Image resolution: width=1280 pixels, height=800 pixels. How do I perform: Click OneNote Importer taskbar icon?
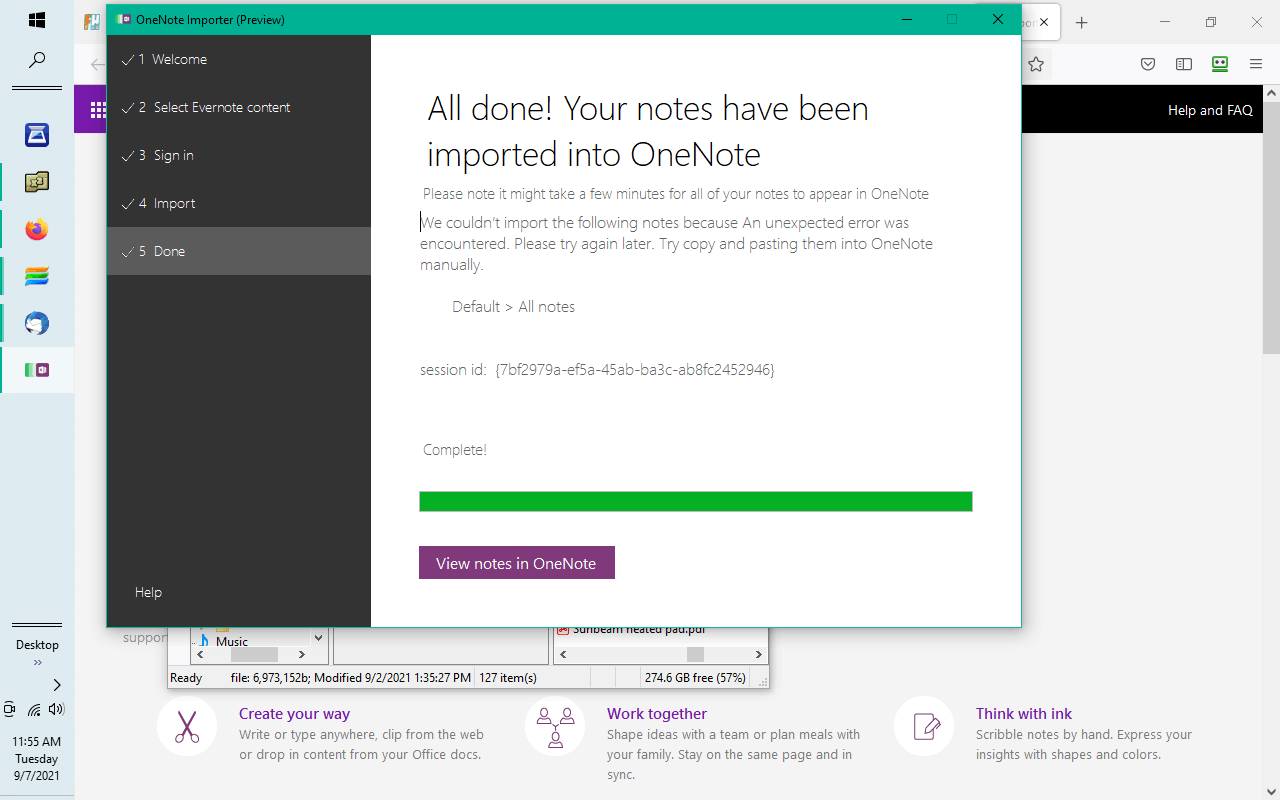(37, 370)
